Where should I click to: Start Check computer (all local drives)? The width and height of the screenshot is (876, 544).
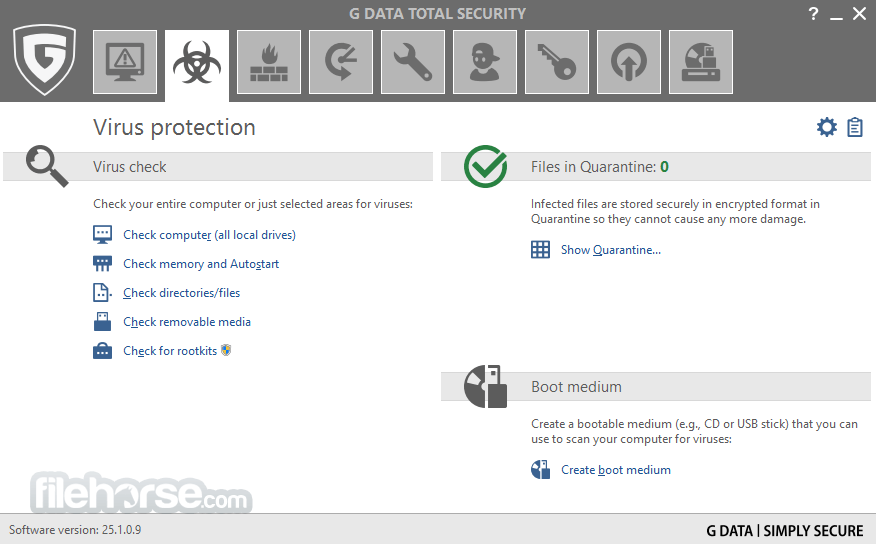point(210,235)
